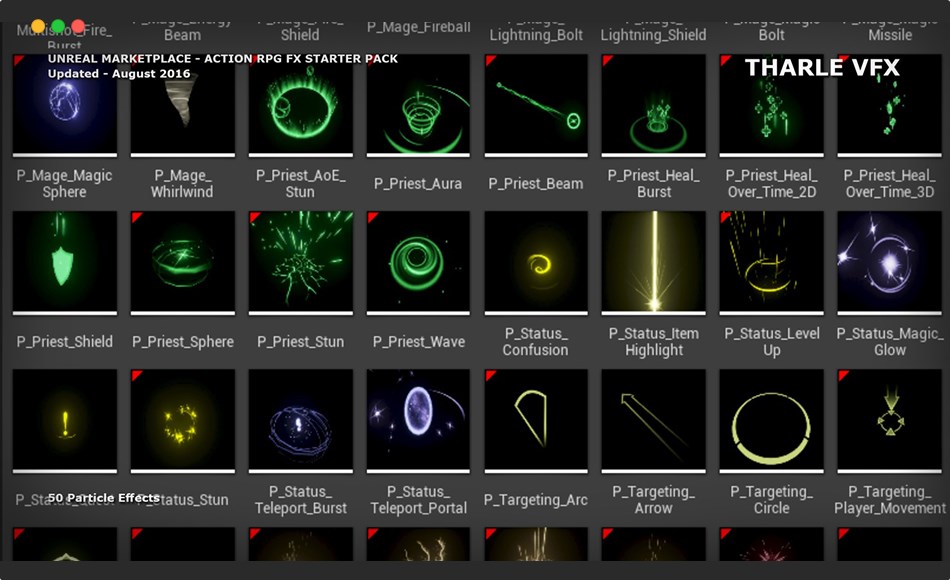Open the P_Targeting_Player_Movement thumbnail

(x=890, y=420)
